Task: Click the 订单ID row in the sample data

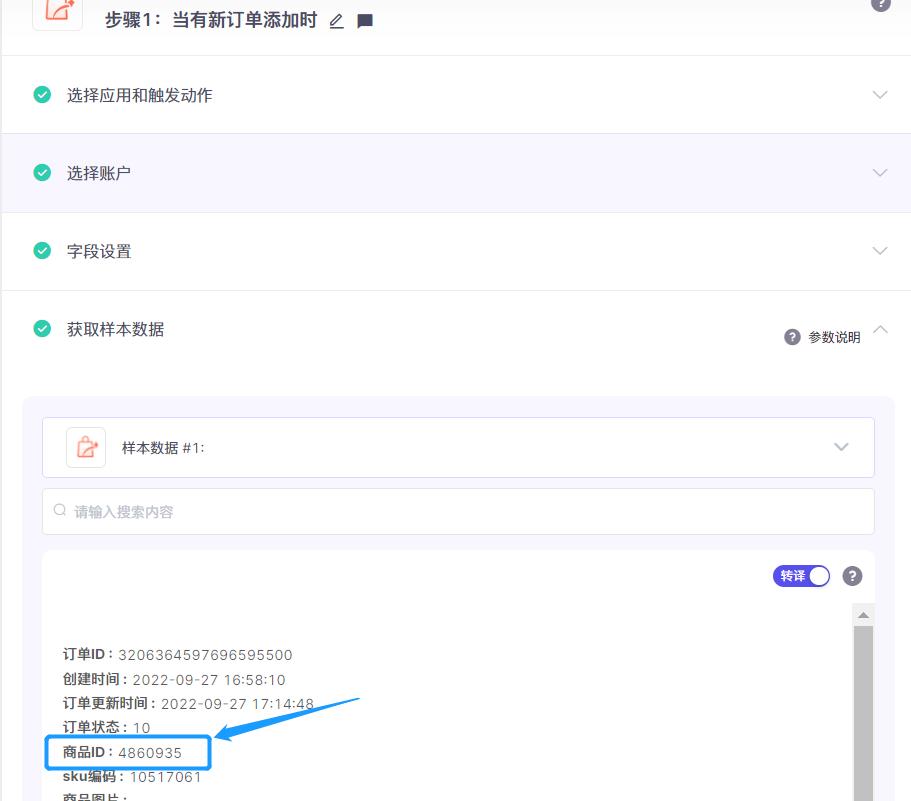Action: pos(177,655)
